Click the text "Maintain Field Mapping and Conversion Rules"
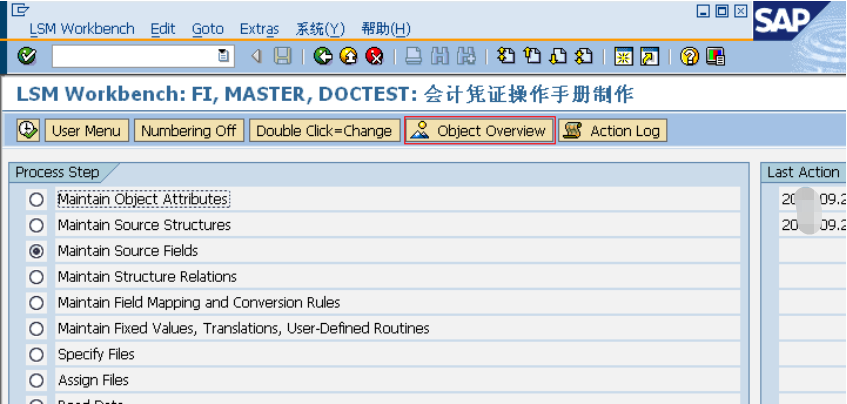Image resolution: width=847 pixels, height=404 pixels. click(199, 303)
